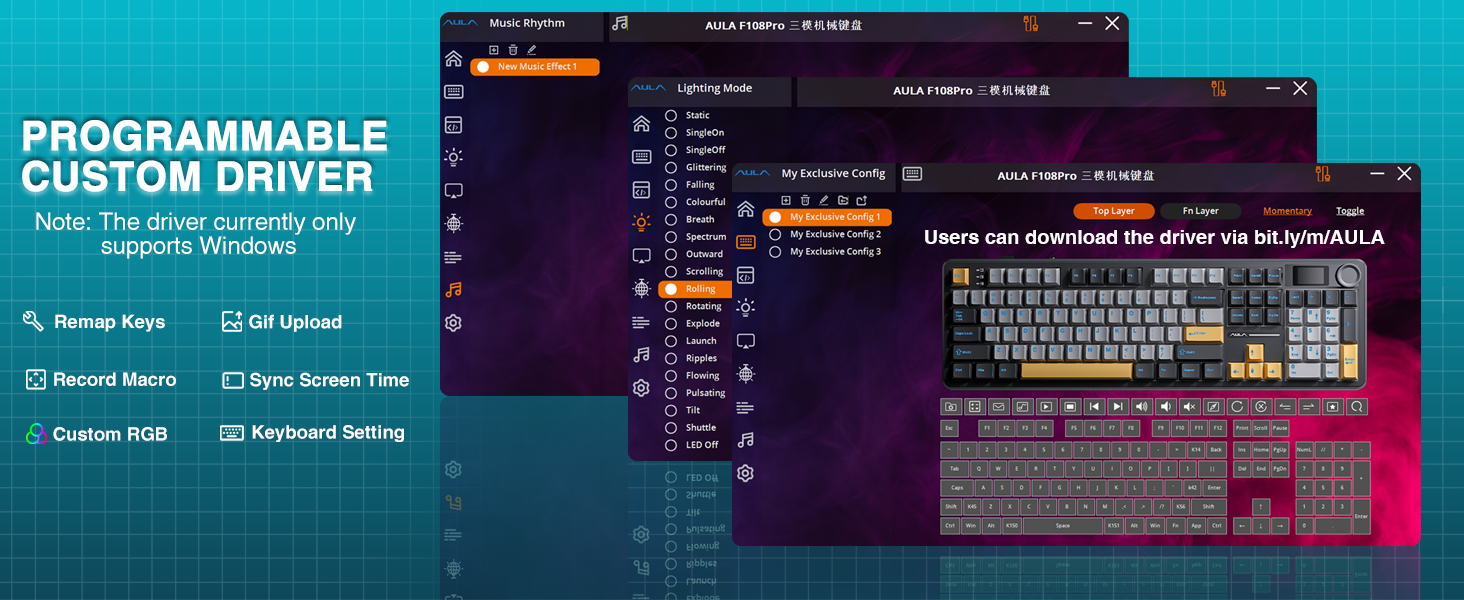Click the orange music note icon in Music Rhythm sidebar
This screenshot has height=600, width=1464.
pos(453,290)
